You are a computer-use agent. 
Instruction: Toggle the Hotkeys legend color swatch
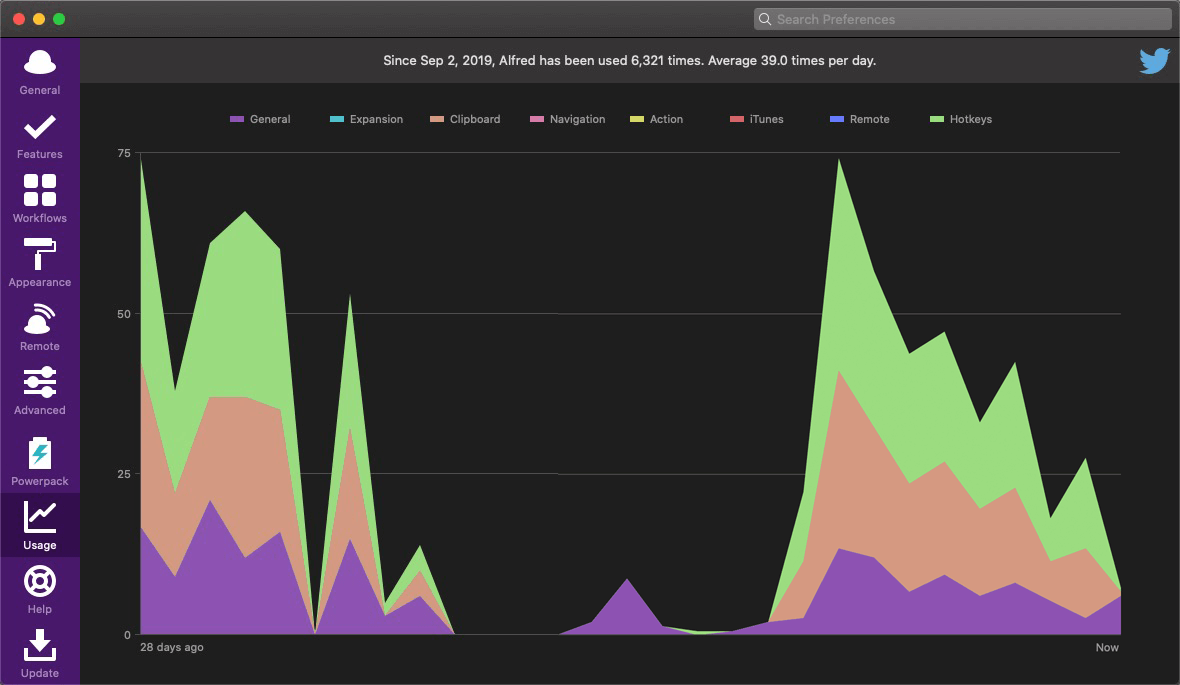coord(937,119)
